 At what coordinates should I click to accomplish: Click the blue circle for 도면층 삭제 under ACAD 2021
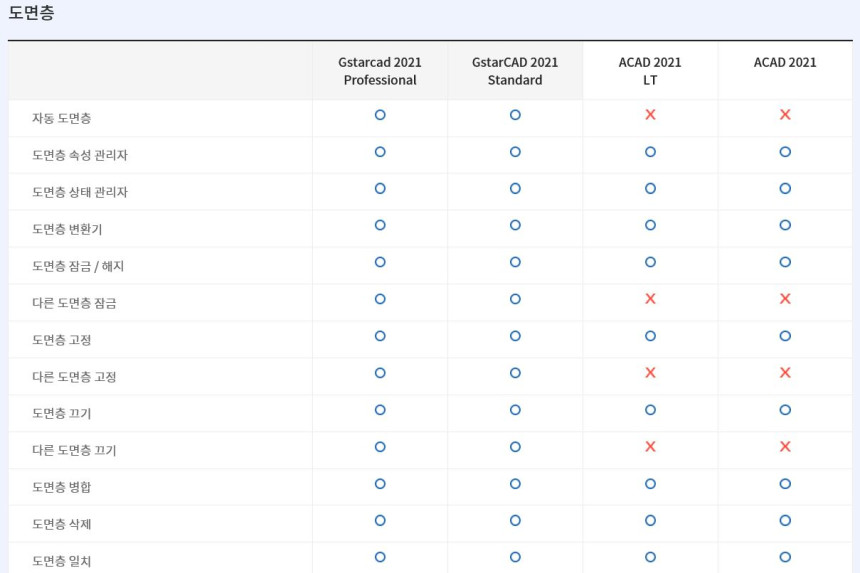[x=785, y=520]
